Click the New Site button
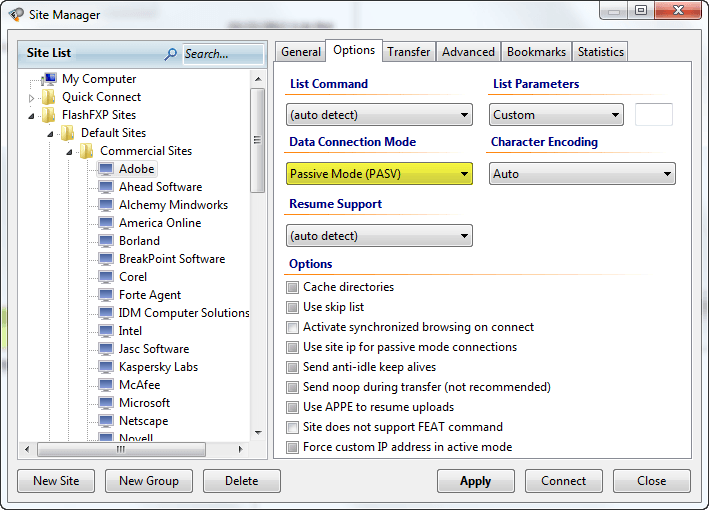This screenshot has height=510, width=709. (56, 481)
